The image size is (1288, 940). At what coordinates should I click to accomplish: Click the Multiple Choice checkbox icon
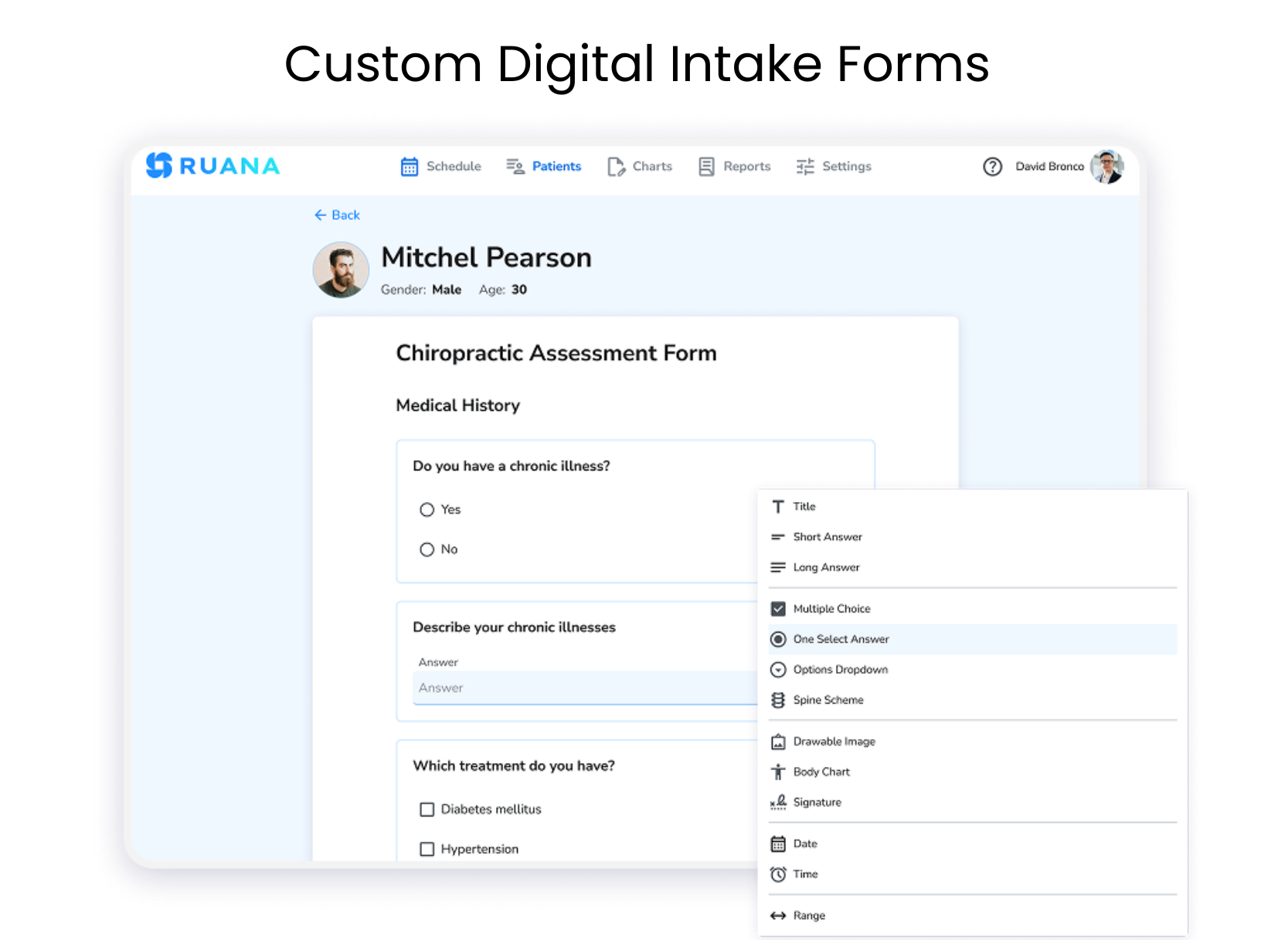click(778, 609)
